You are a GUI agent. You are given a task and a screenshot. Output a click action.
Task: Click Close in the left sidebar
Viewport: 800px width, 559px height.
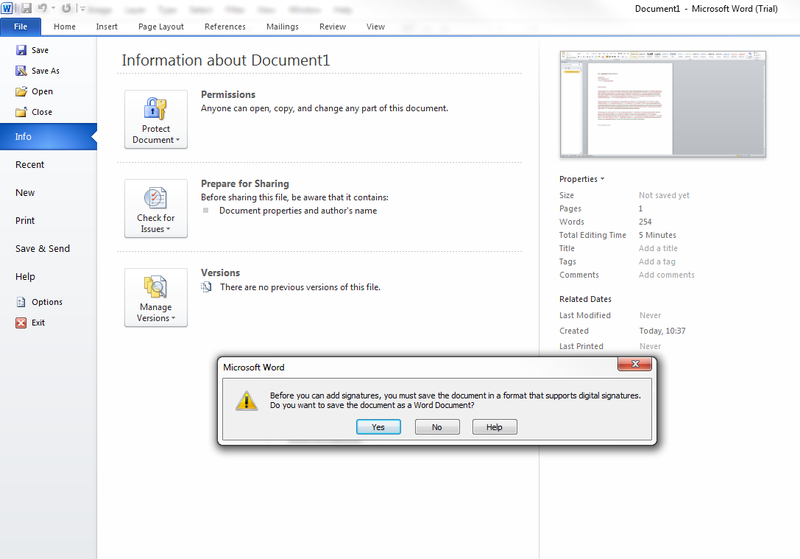tap(41, 112)
